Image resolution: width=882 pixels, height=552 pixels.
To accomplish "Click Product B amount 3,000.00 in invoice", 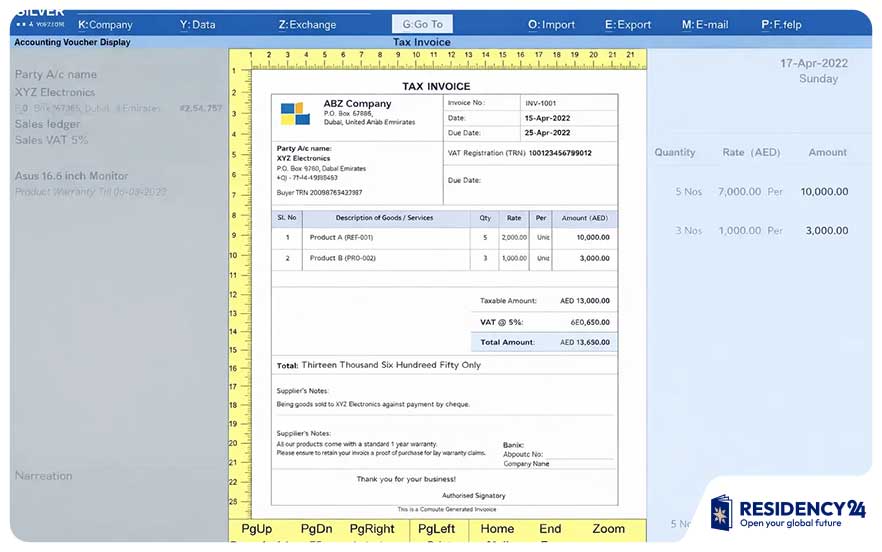I will [595, 258].
